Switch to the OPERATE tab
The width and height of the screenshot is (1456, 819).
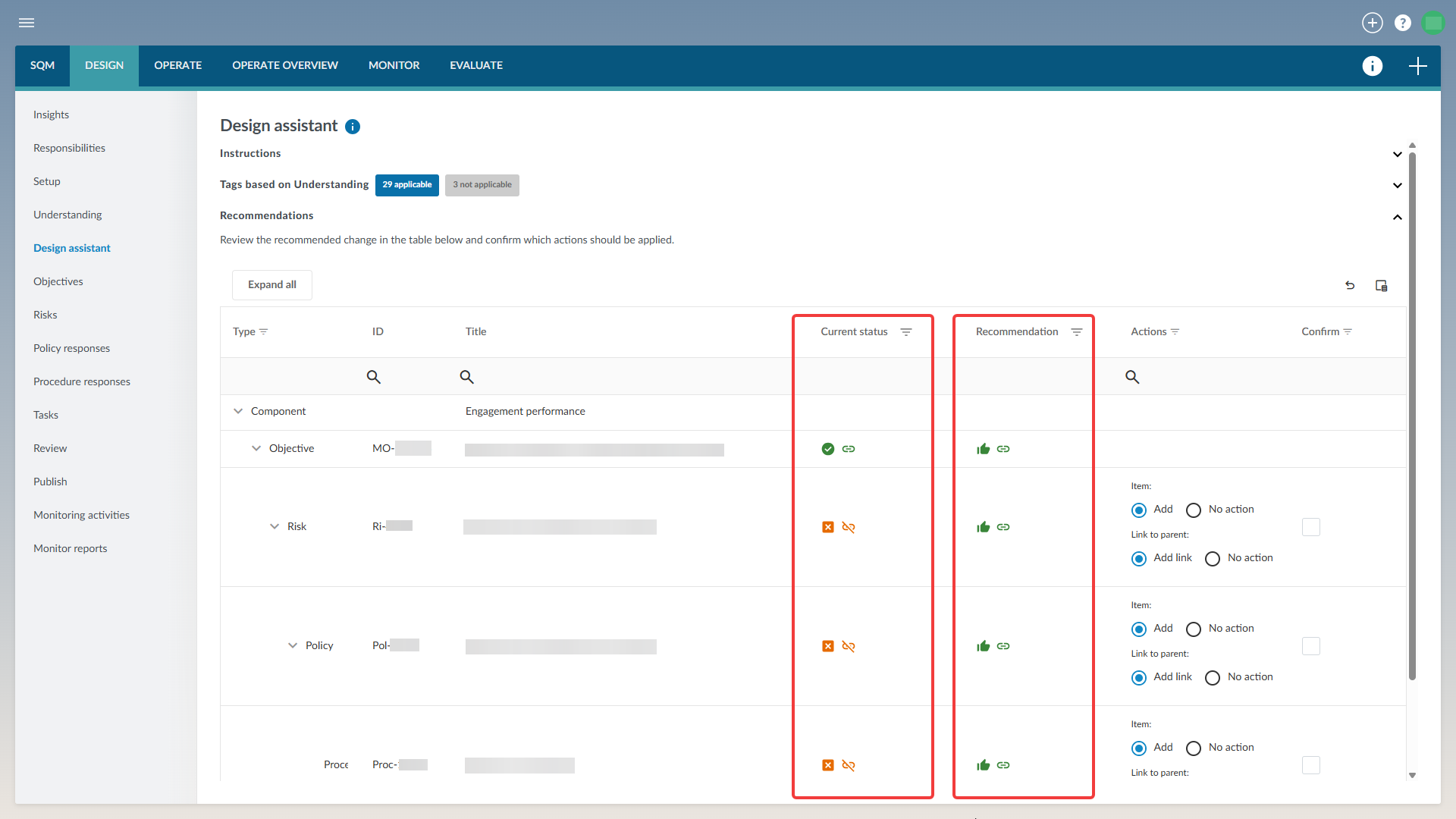click(177, 65)
